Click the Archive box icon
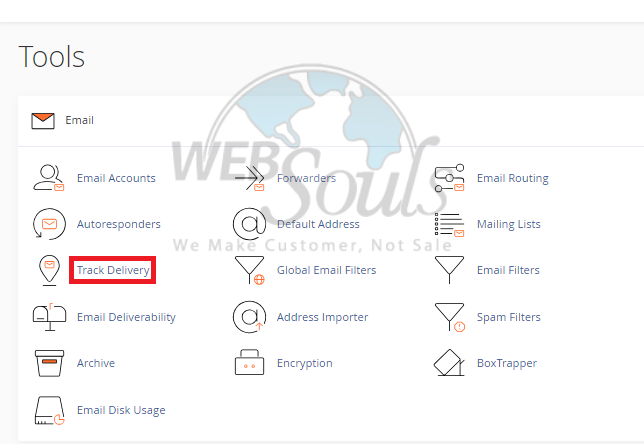Image resolution: width=644 pixels, height=444 pixels. tap(49, 363)
